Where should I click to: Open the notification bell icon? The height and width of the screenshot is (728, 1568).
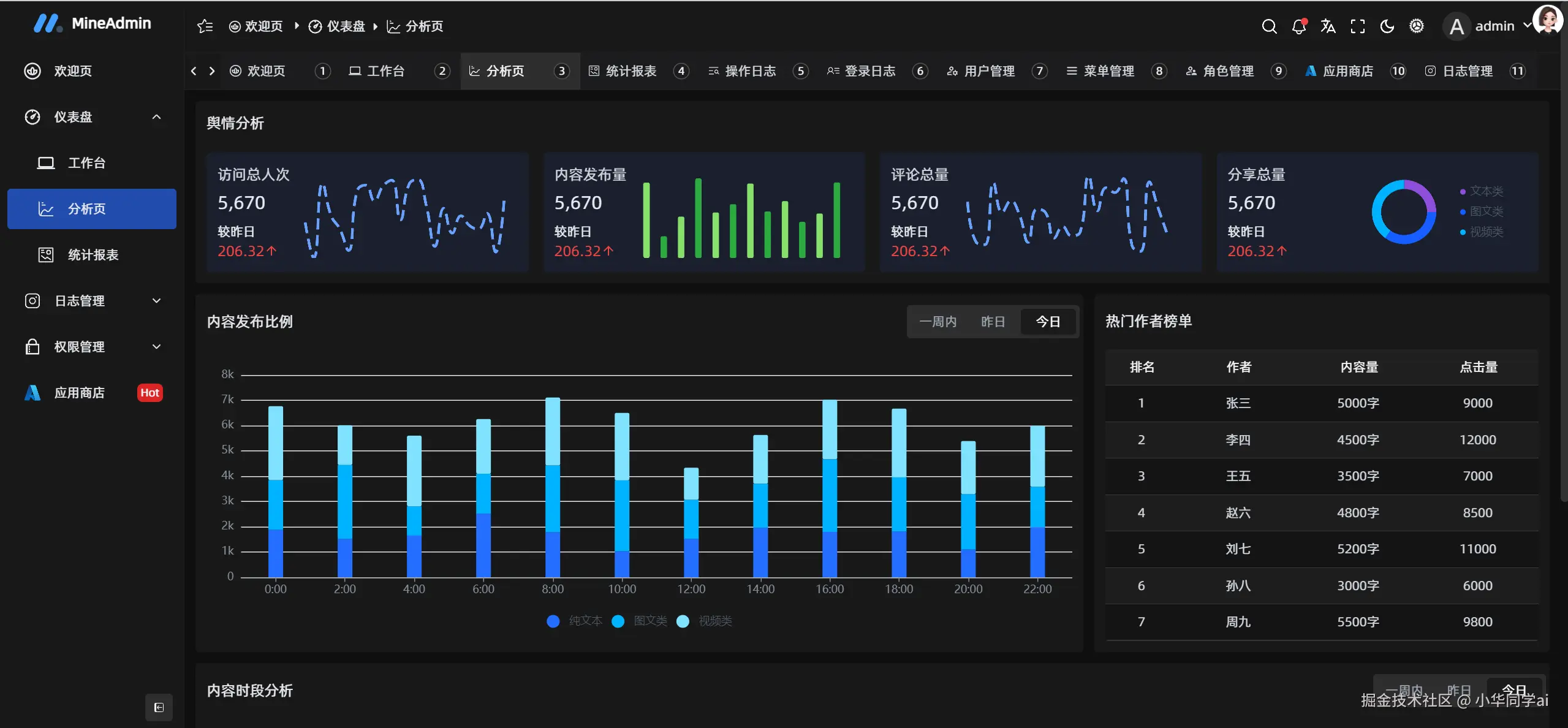coord(1298,26)
